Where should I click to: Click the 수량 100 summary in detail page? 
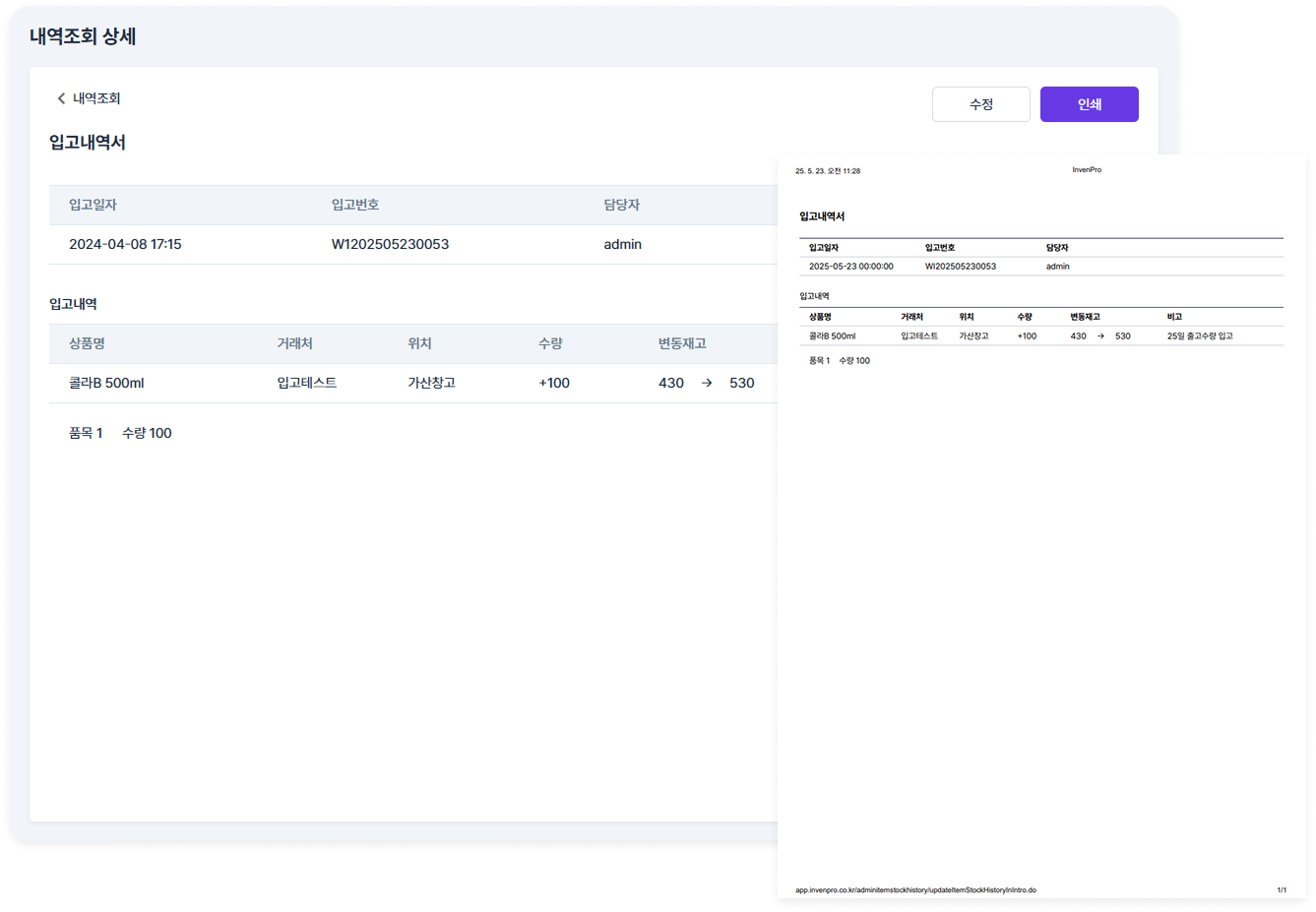(x=147, y=433)
